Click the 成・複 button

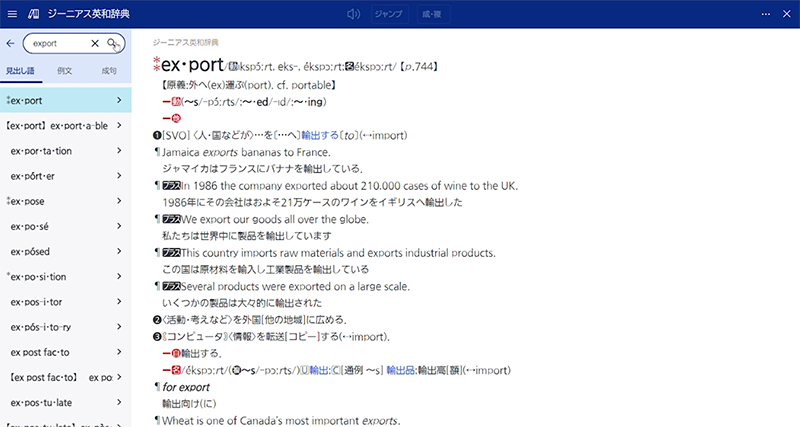432,14
